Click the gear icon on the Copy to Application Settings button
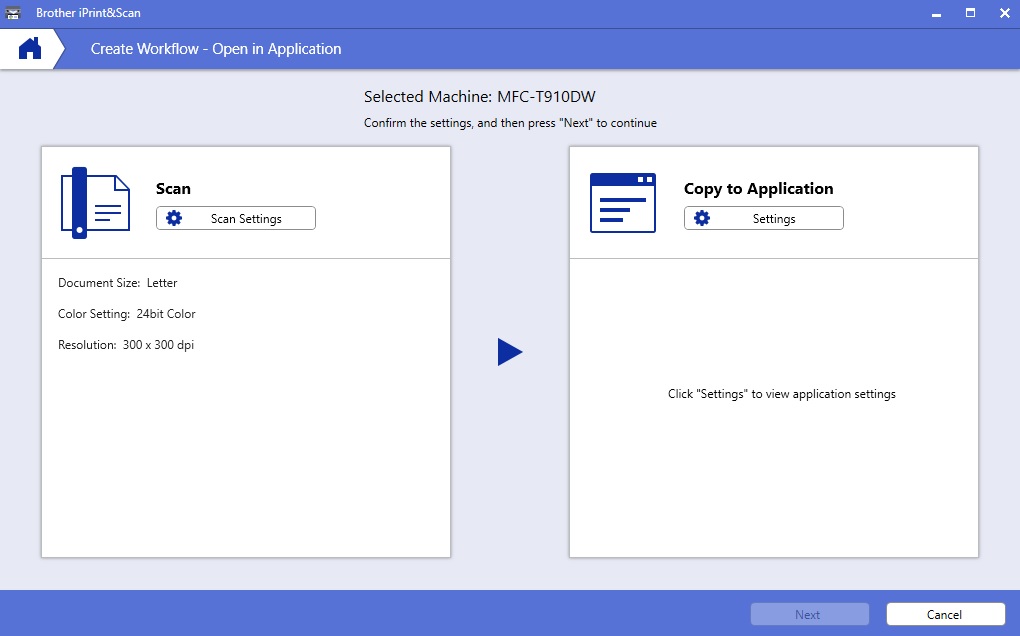This screenshot has width=1020, height=636. [x=702, y=219]
